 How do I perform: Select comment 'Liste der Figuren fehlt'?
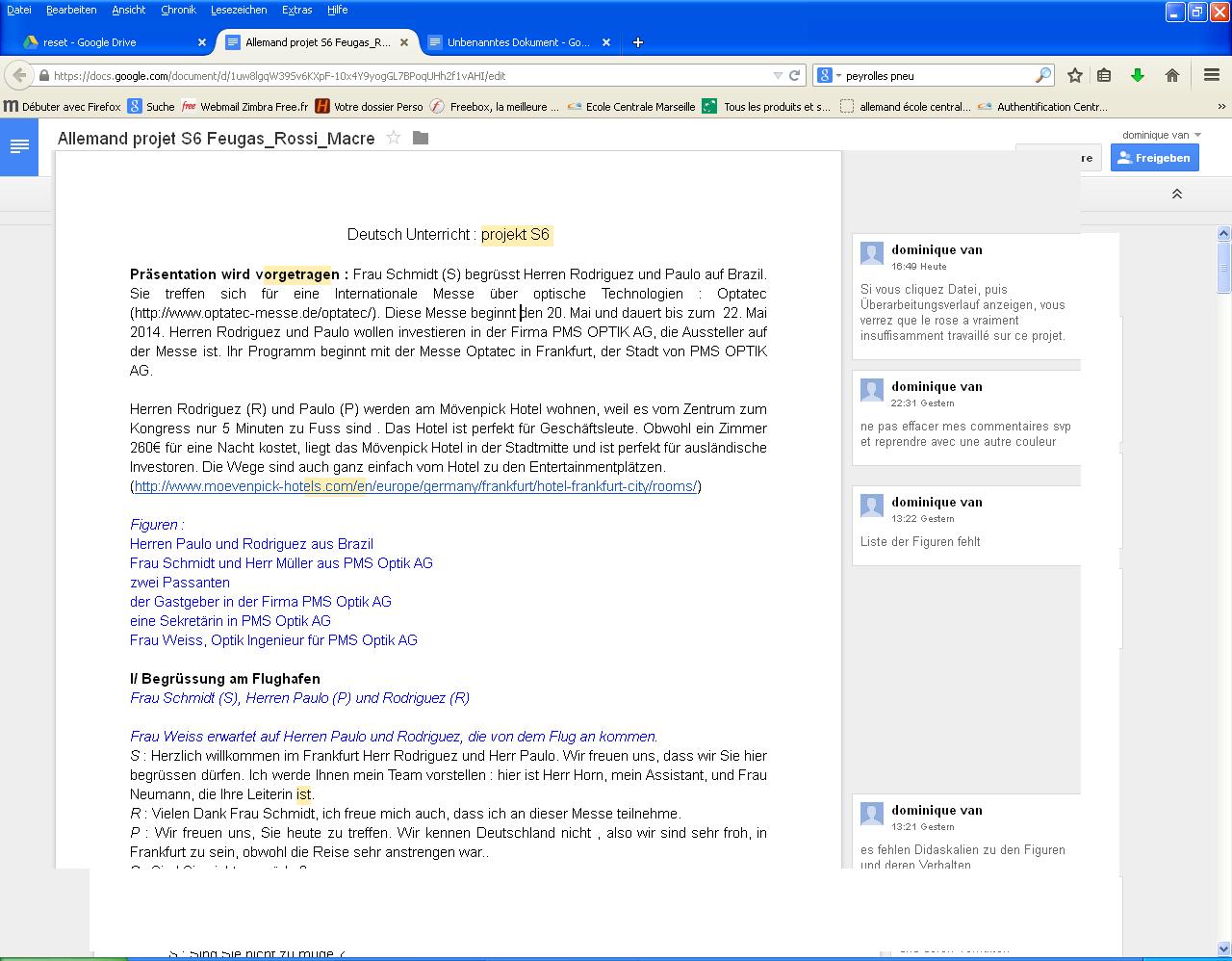965,526
